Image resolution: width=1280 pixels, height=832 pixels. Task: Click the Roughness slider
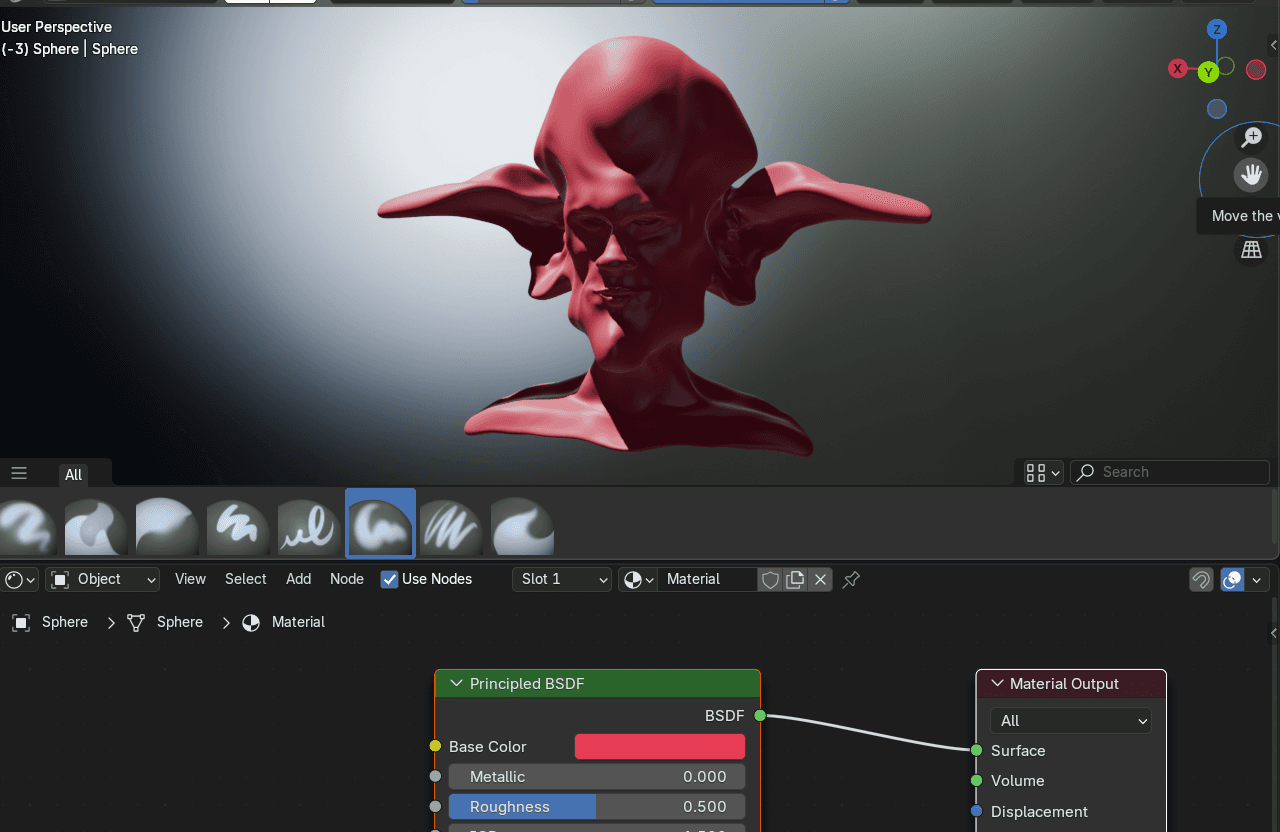[x=596, y=807]
